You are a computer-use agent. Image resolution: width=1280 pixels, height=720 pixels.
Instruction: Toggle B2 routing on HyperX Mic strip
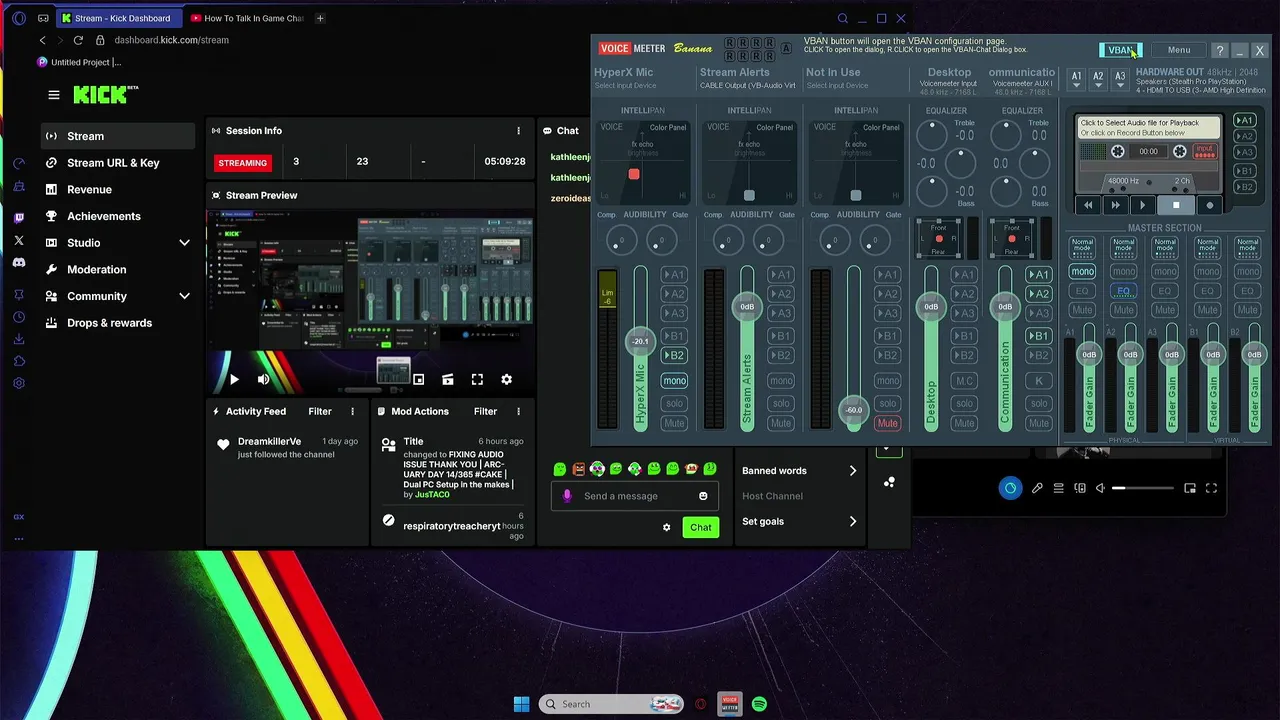(x=674, y=355)
